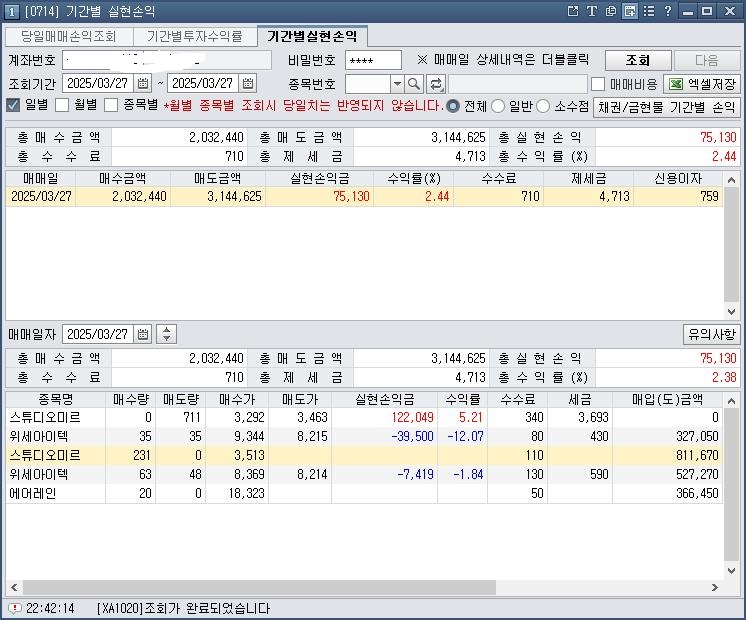Select 위세아이텍 row with loss -39,500
Image resolution: width=746 pixels, height=620 pixels.
click(x=364, y=436)
